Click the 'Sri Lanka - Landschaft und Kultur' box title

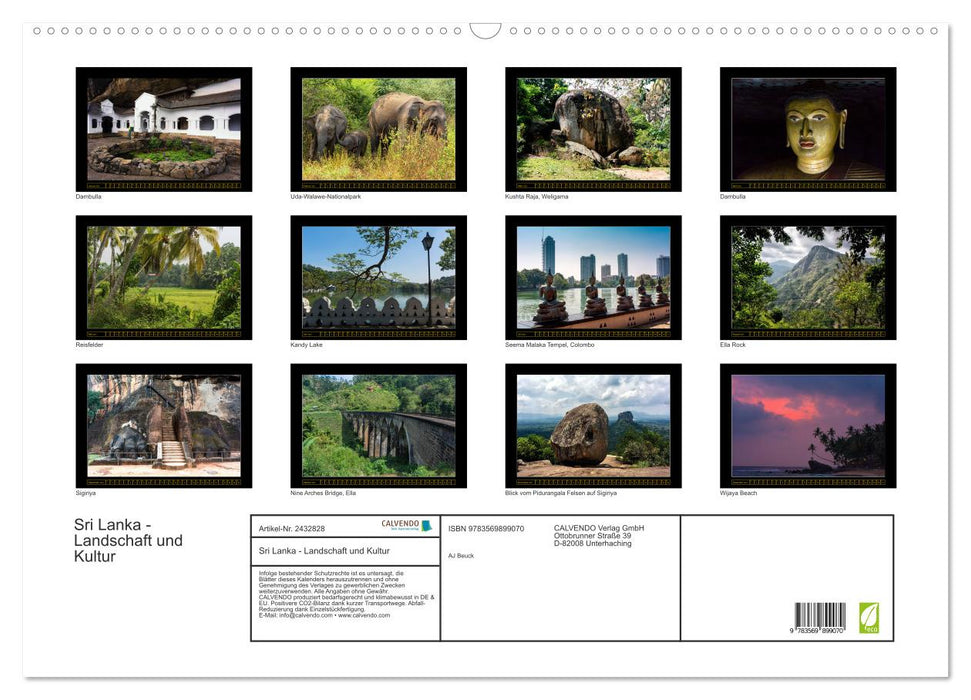click(x=324, y=551)
